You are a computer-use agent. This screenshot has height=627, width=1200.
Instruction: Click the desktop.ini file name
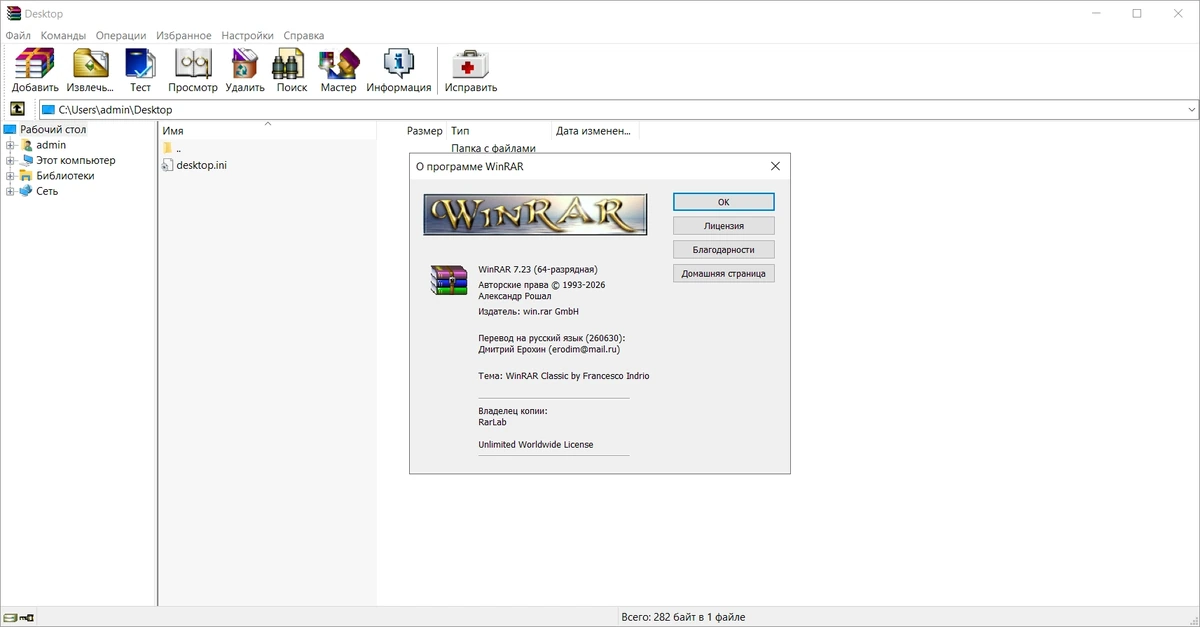click(201, 165)
